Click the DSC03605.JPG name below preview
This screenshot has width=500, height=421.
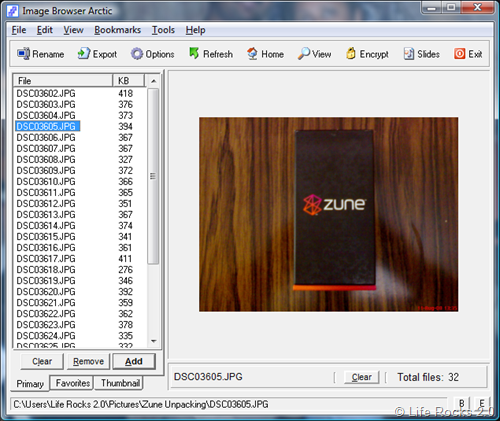coord(208,377)
